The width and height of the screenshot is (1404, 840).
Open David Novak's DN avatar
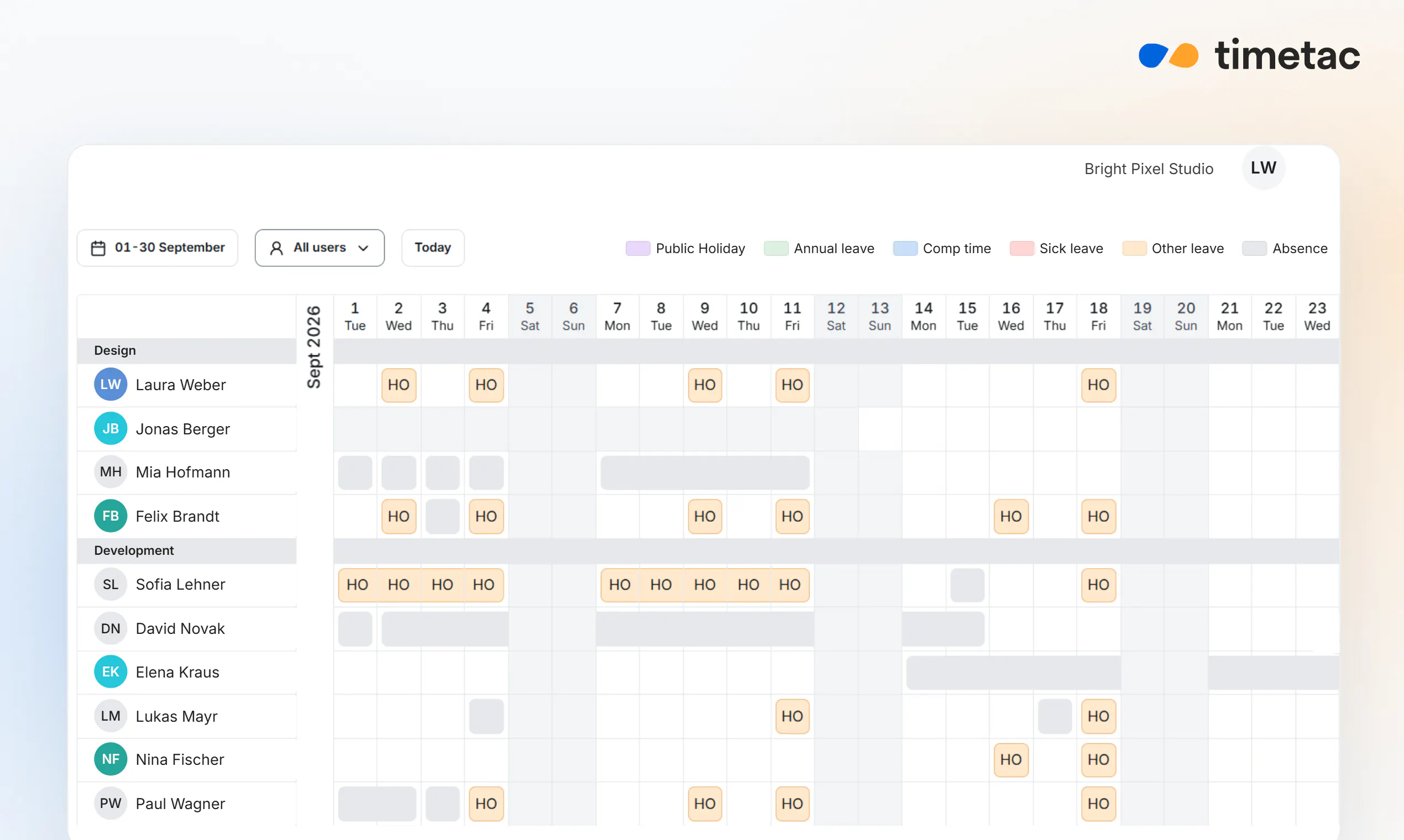coord(111,628)
